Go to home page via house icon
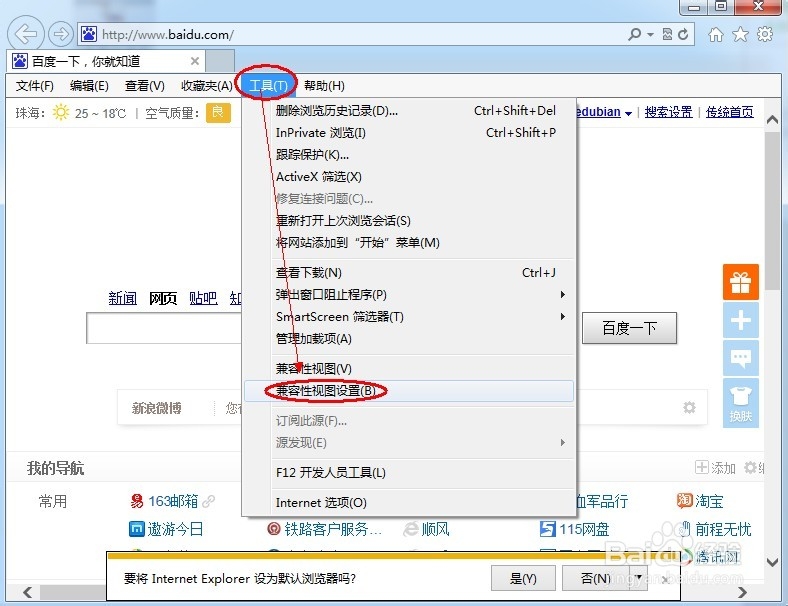The height and width of the screenshot is (606, 788). pos(716,34)
